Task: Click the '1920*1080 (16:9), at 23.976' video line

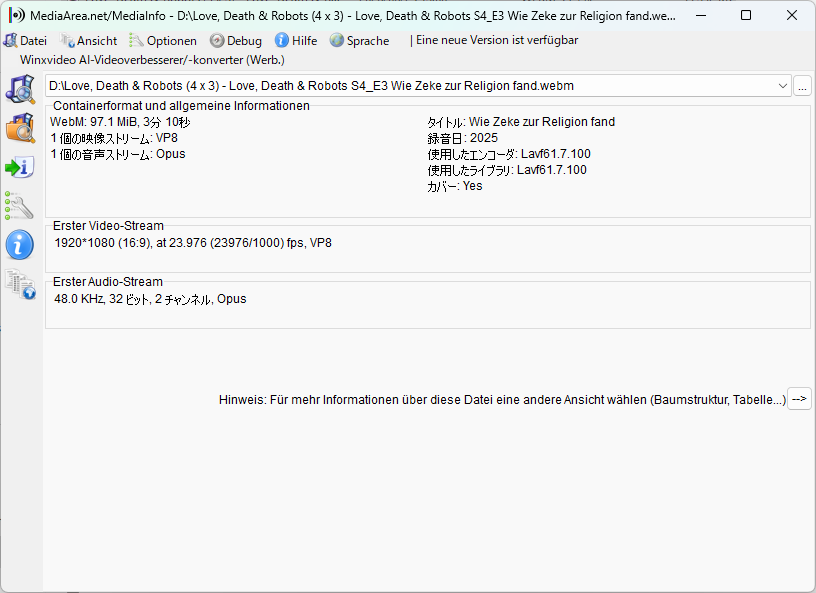Action: [x=193, y=243]
